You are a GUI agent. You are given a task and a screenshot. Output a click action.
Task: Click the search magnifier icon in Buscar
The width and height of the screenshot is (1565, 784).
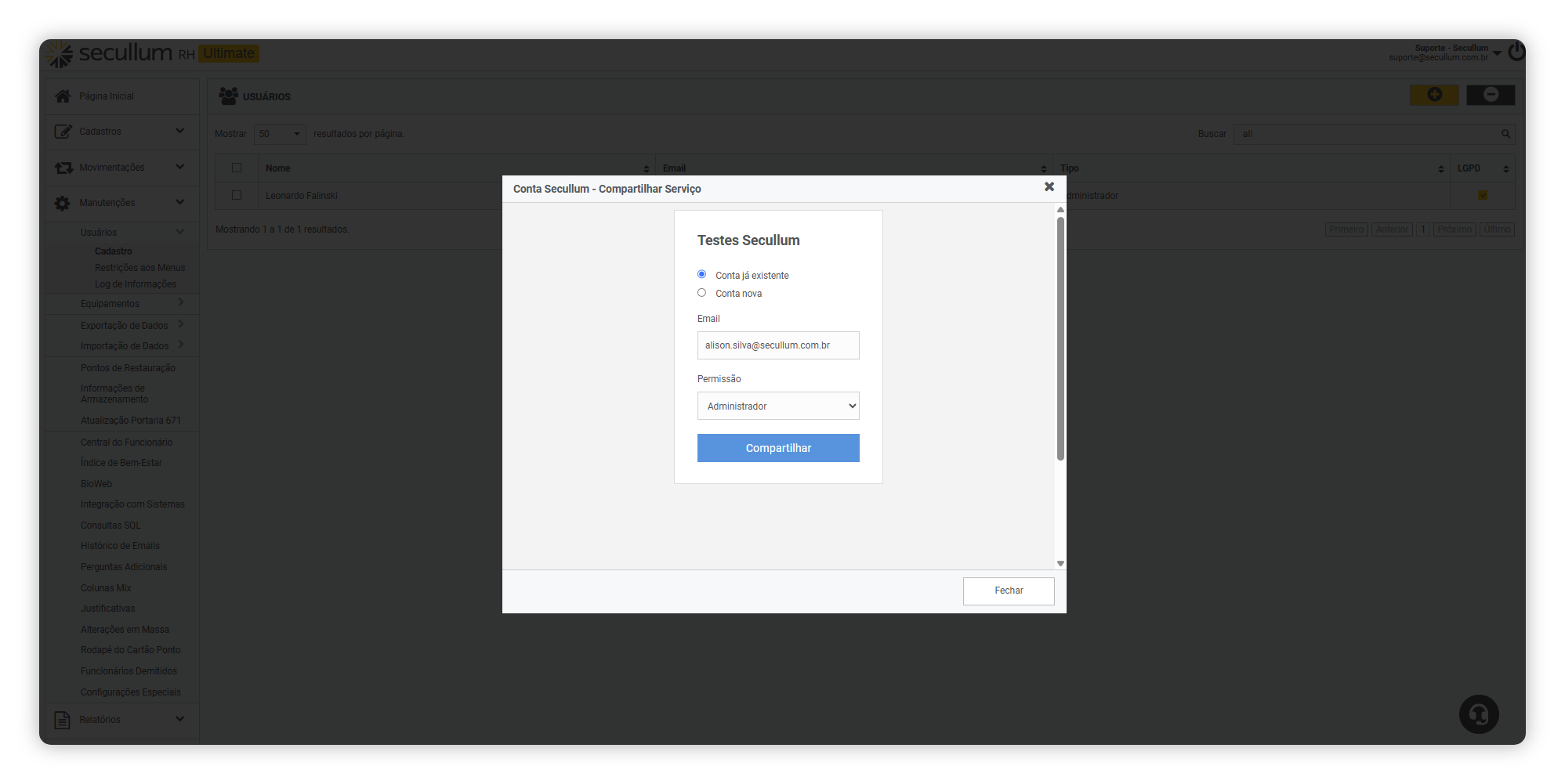pyautogui.click(x=1505, y=134)
